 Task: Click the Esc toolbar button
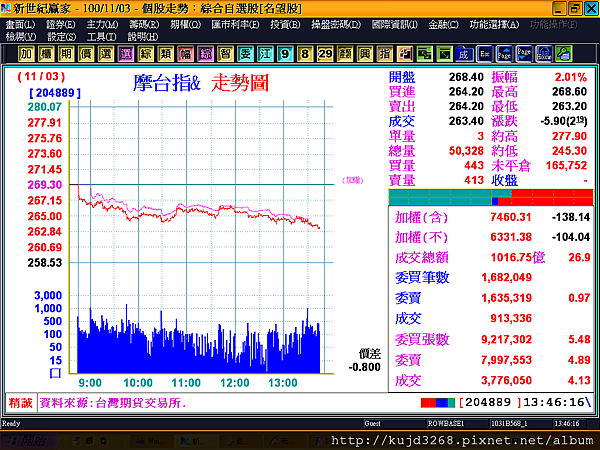click(x=484, y=54)
